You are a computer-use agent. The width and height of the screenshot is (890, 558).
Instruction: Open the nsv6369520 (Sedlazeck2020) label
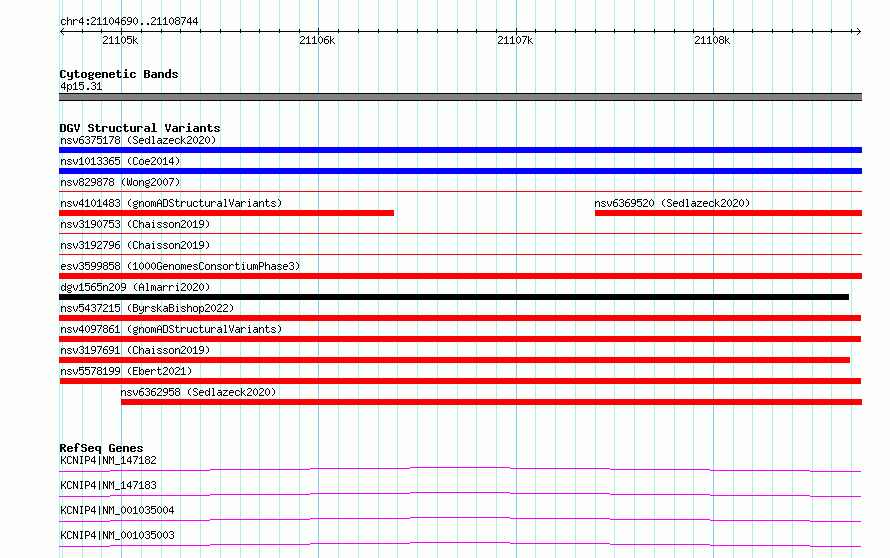672,203
